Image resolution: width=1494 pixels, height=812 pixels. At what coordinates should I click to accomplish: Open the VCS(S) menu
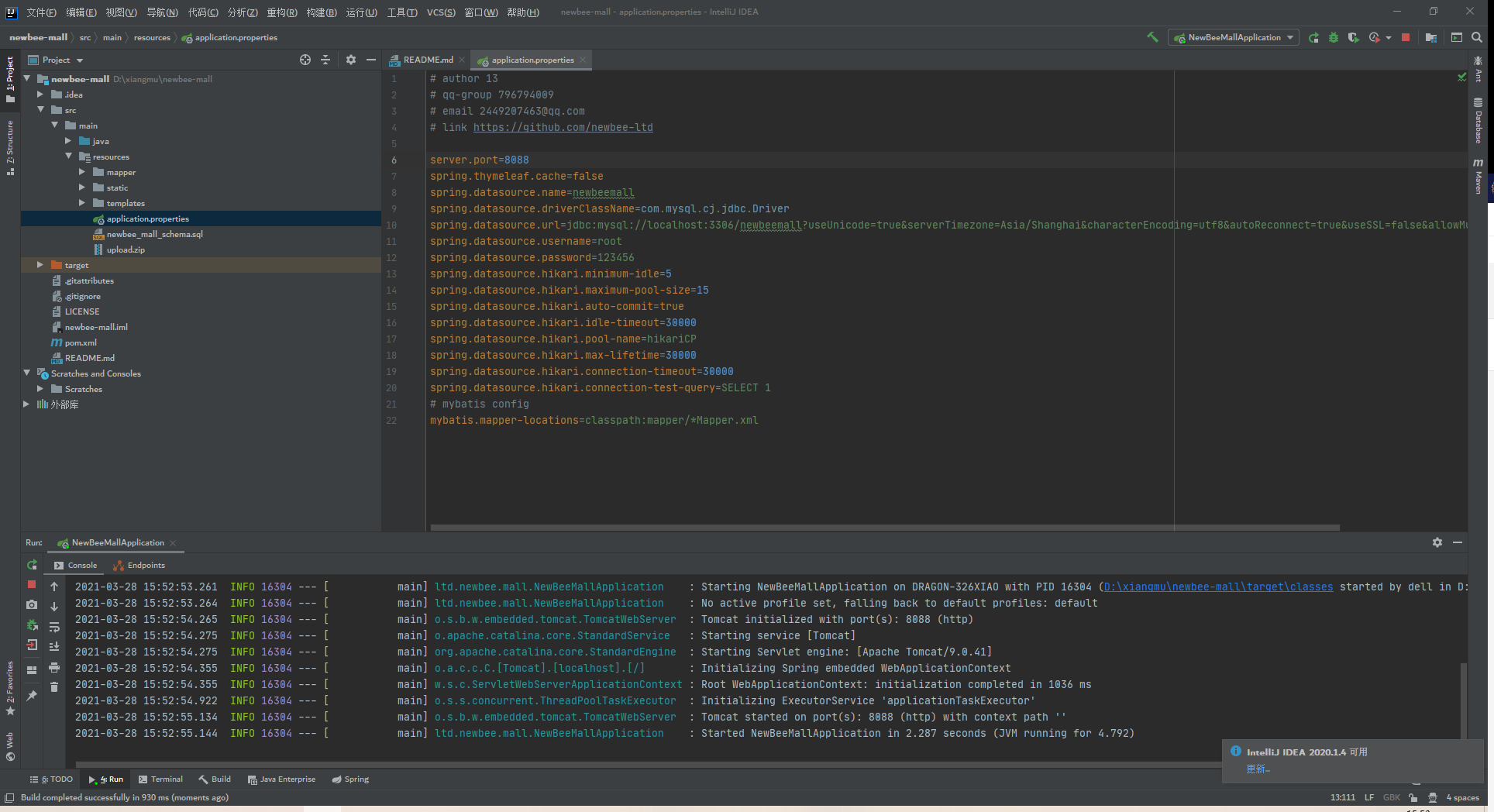(x=441, y=12)
